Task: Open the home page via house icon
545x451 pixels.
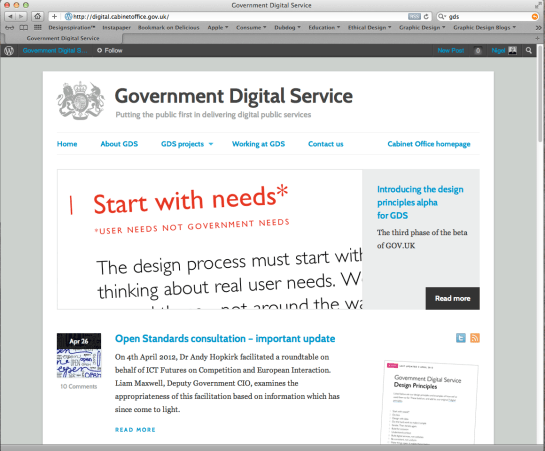Action: pos(38,16)
